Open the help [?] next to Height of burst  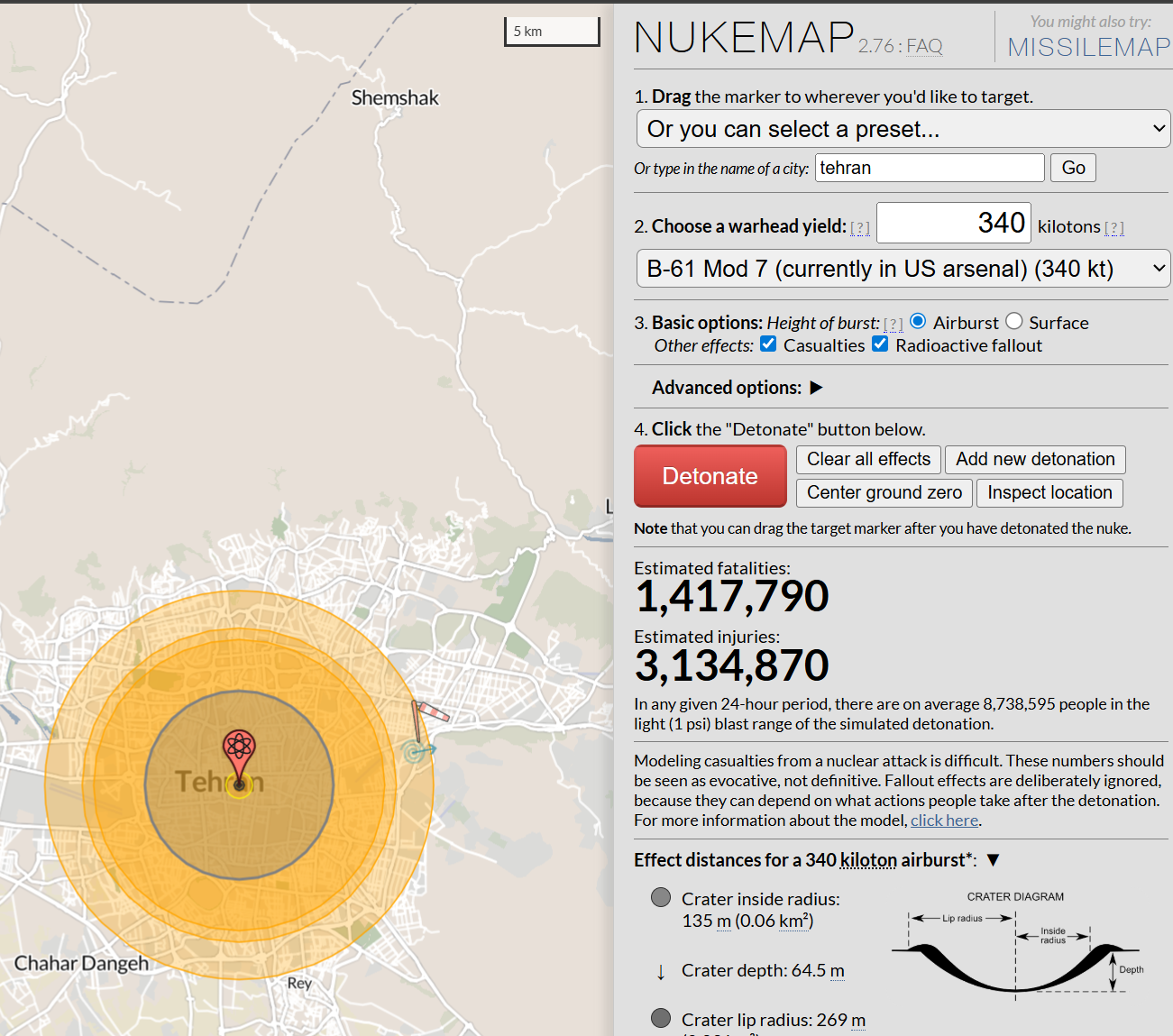[893, 324]
